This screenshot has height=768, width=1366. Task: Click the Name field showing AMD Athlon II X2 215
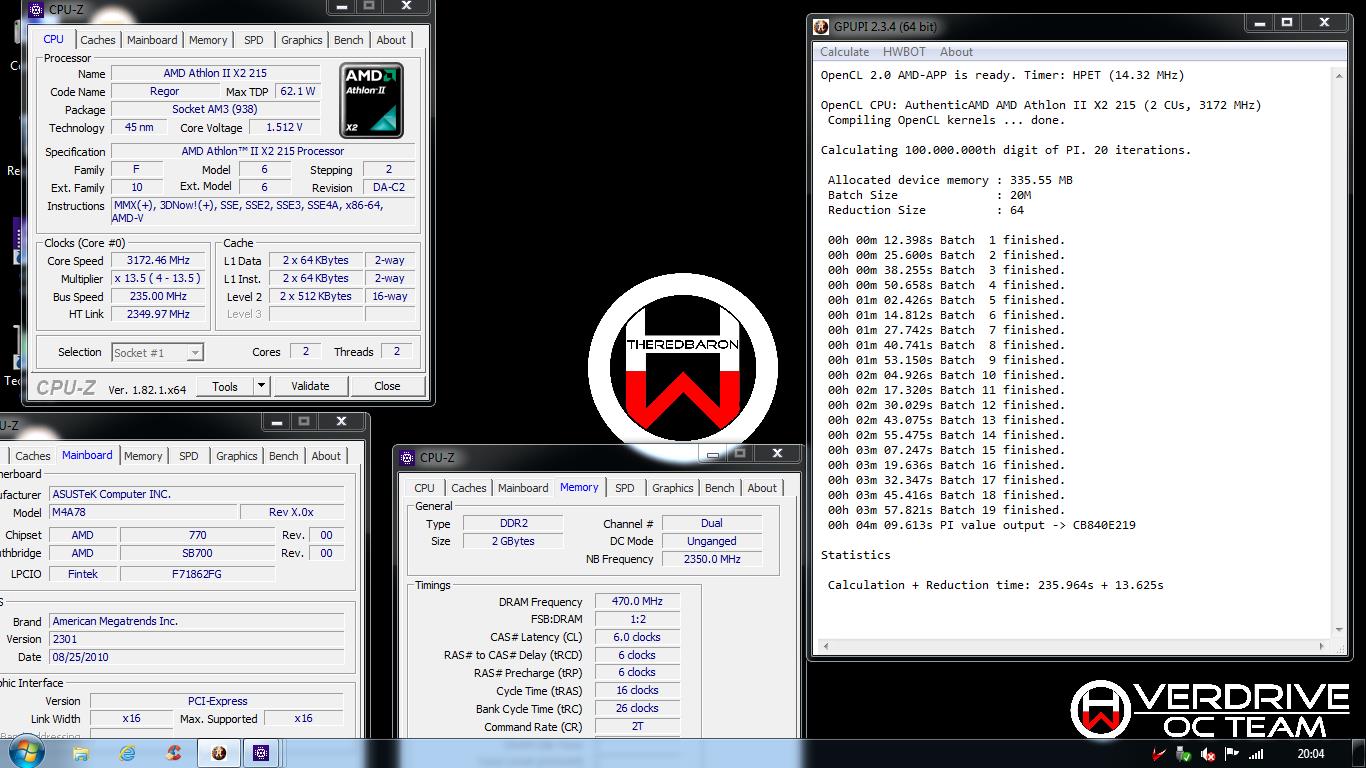(215, 74)
